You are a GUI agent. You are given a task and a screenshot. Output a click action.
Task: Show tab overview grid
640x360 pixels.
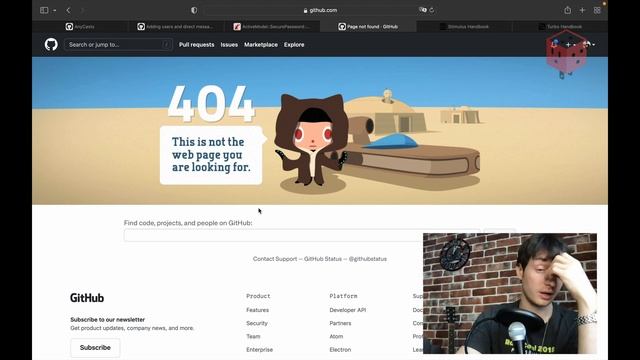coord(597,10)
